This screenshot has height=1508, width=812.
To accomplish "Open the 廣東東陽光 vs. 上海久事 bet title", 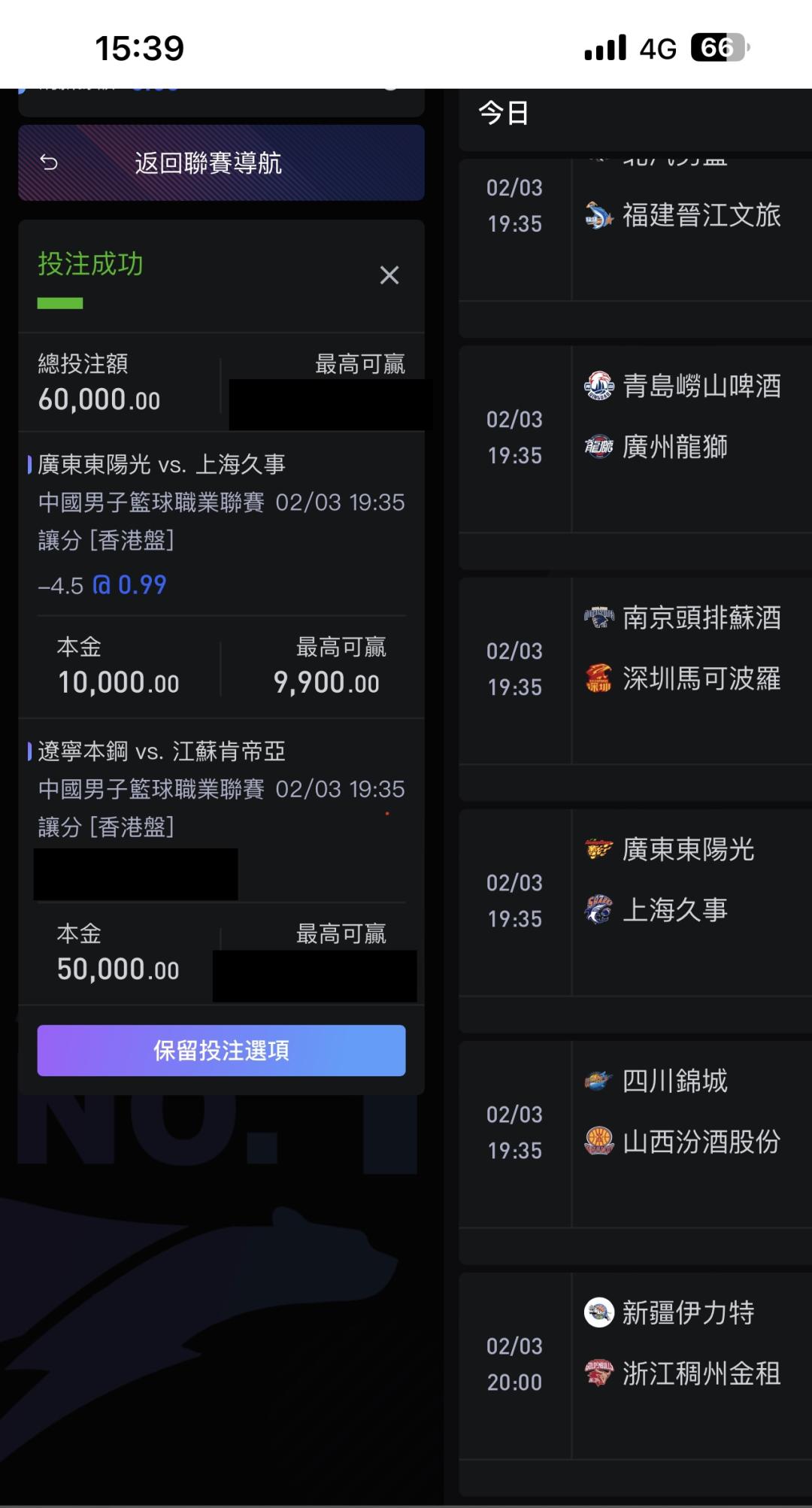I will [162, 465].
